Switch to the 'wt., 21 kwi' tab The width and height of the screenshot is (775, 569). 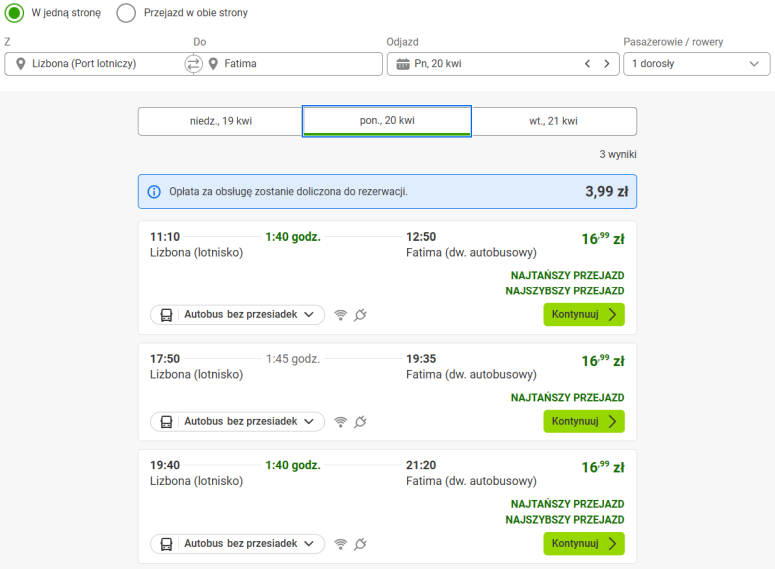click(x=554, y=121)
